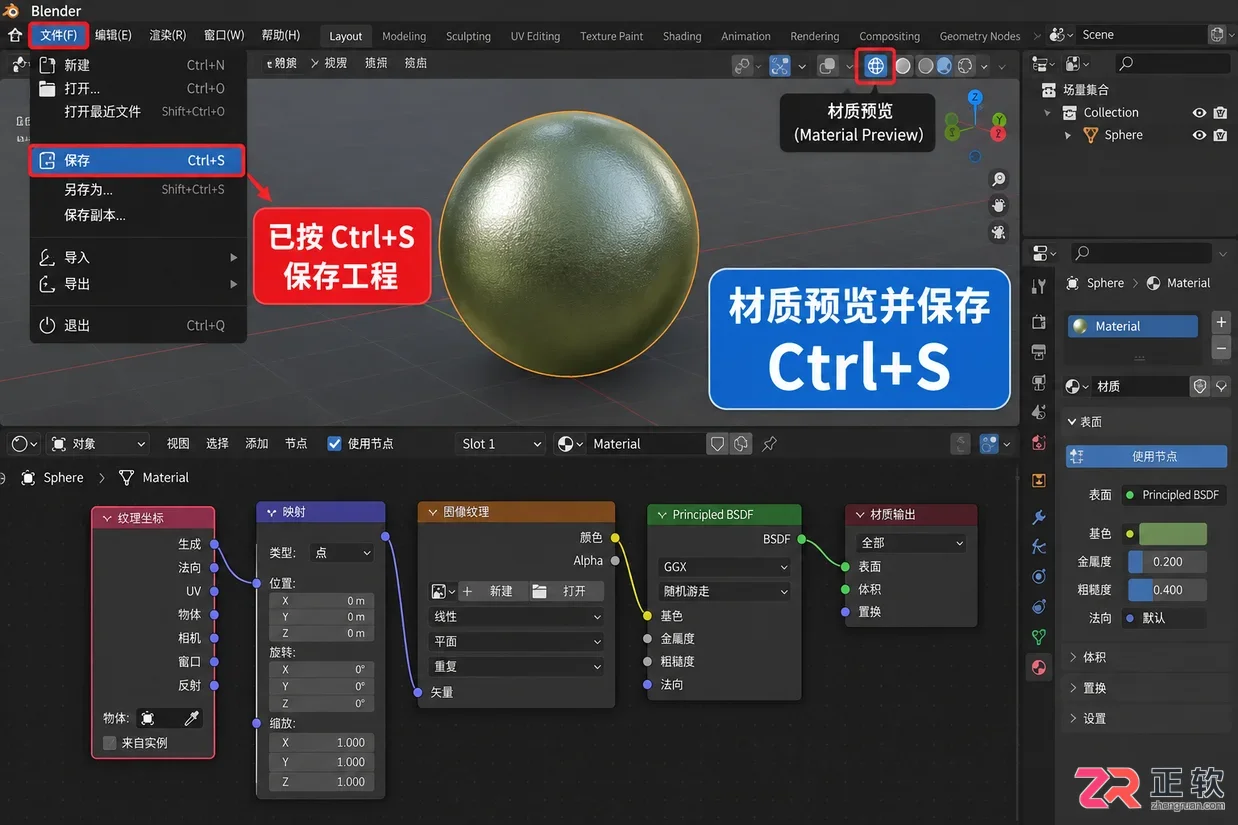This screenshot has width=1238, height=825.
Task: Open the Particles properties icon
Action: click(x=1039, y=546)
